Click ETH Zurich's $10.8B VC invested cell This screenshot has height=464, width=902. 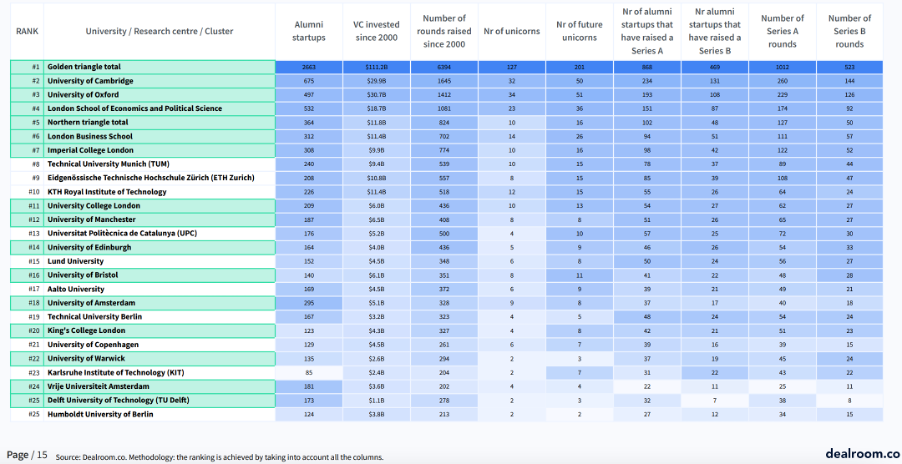point(377,178)
